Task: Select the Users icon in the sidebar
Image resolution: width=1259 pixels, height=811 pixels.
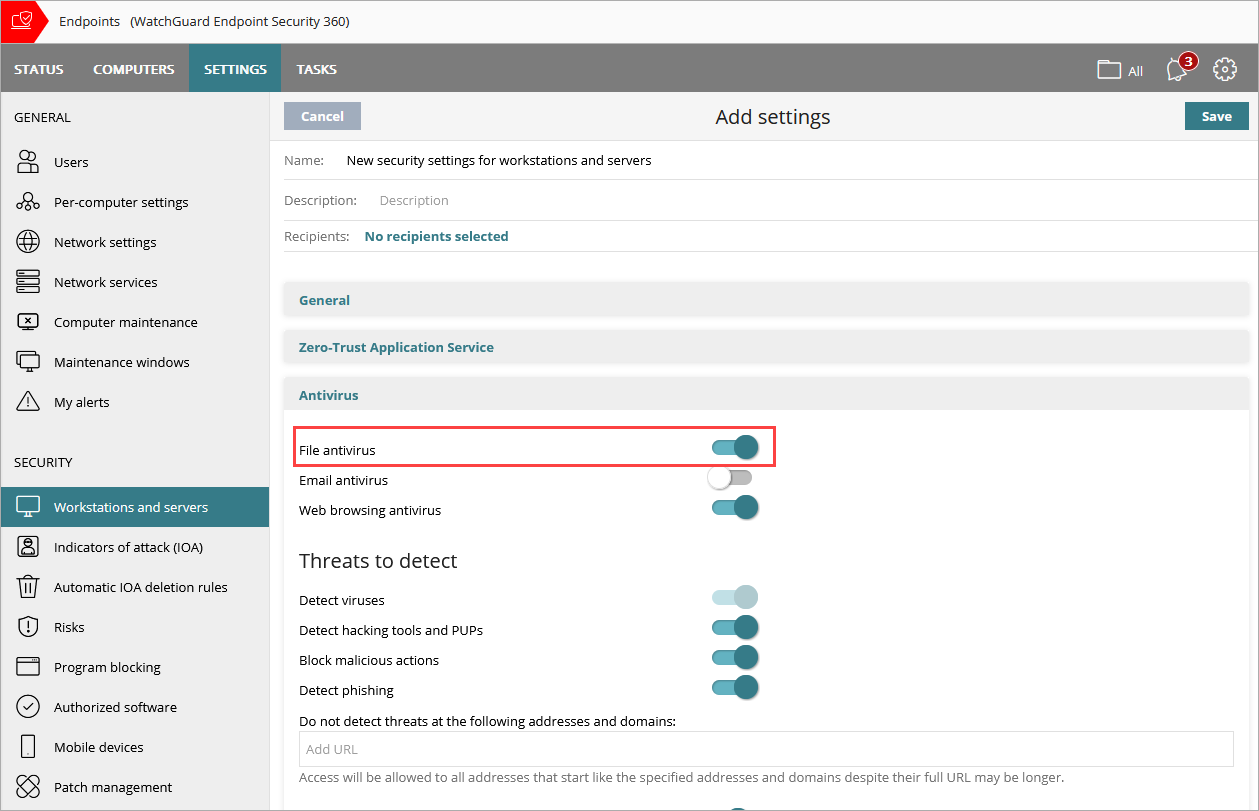Action: pos(27,161)
